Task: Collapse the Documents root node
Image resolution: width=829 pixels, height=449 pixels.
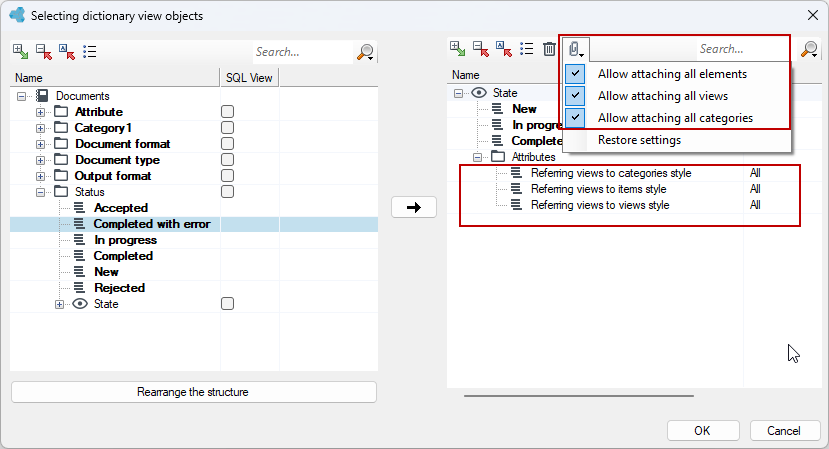Action: click(x=21, y=96)
